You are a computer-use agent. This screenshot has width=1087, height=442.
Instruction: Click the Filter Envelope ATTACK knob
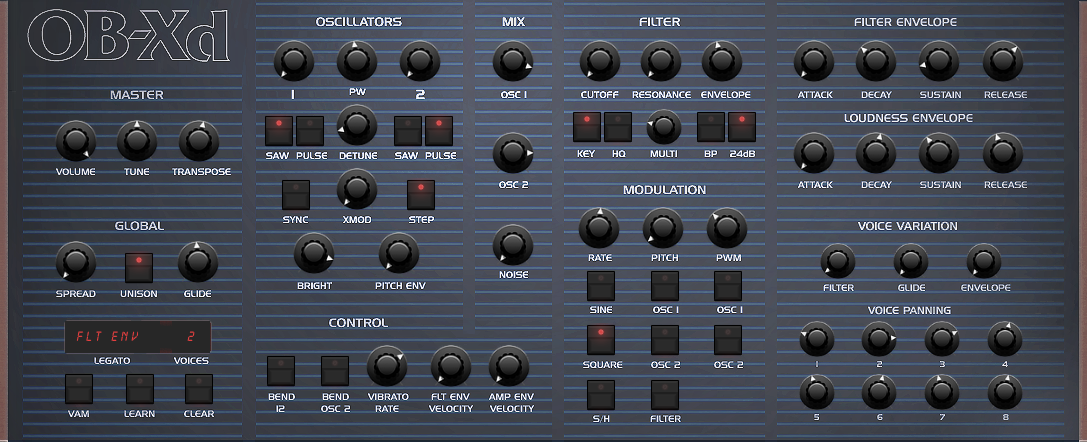pos(814,61)
